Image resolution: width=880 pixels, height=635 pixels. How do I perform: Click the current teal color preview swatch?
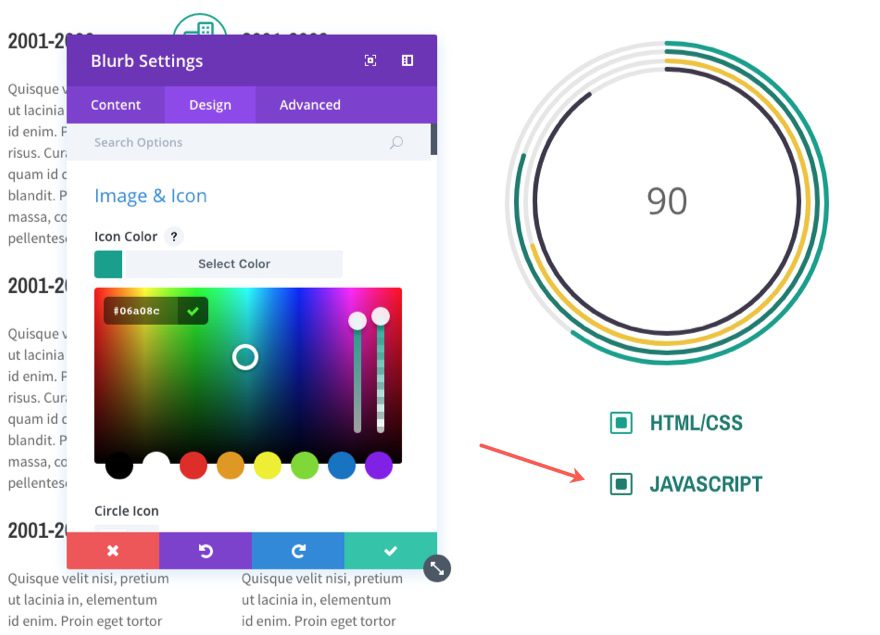[x=108, y=264]
